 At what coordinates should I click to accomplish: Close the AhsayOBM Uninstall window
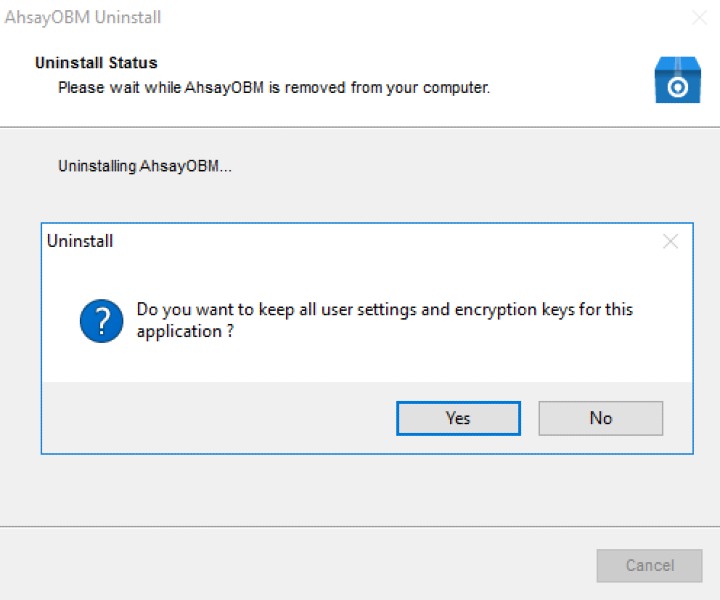699,18
